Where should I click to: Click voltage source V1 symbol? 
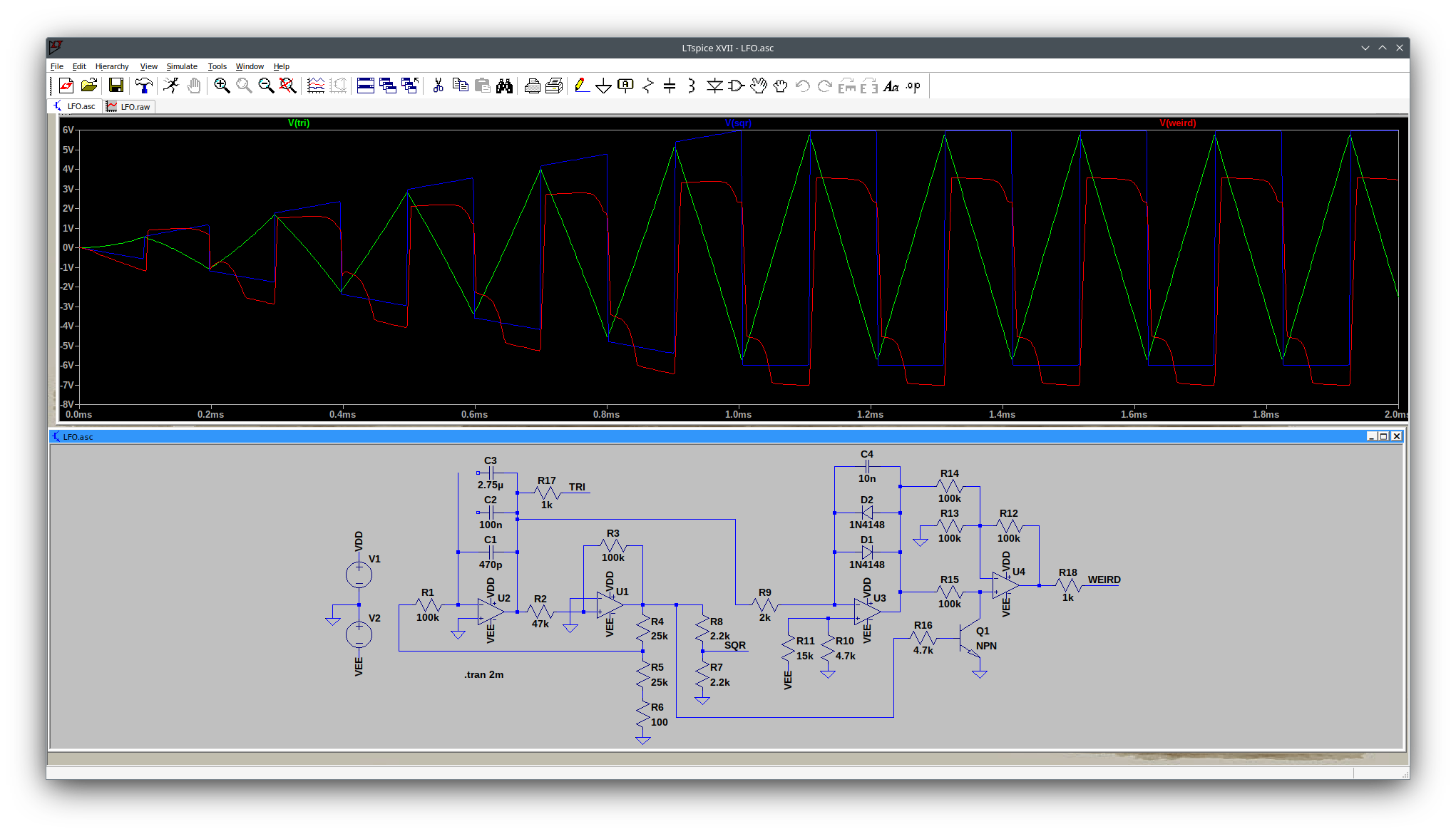(x=359, y=575)
